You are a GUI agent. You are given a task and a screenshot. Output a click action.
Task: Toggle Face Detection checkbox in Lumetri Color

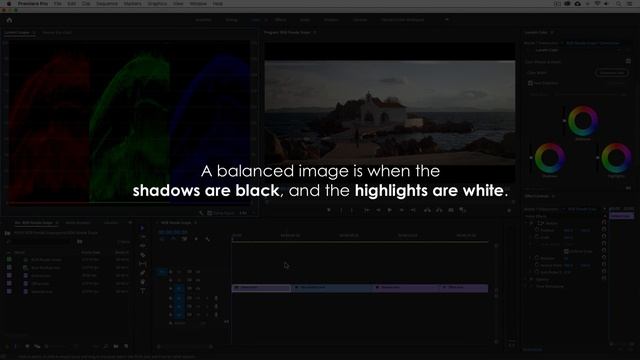[530, 83]
